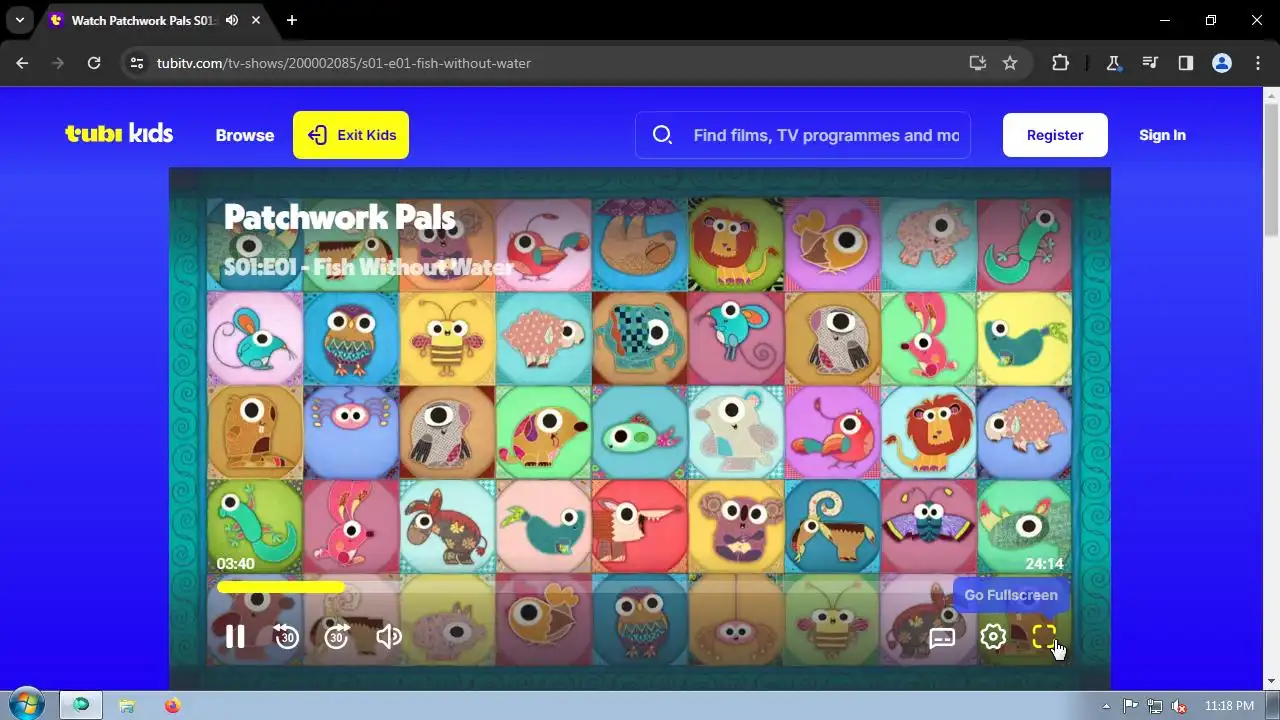
Task: Open the Chrome profile avatar
Action: tap(1222, 63)
